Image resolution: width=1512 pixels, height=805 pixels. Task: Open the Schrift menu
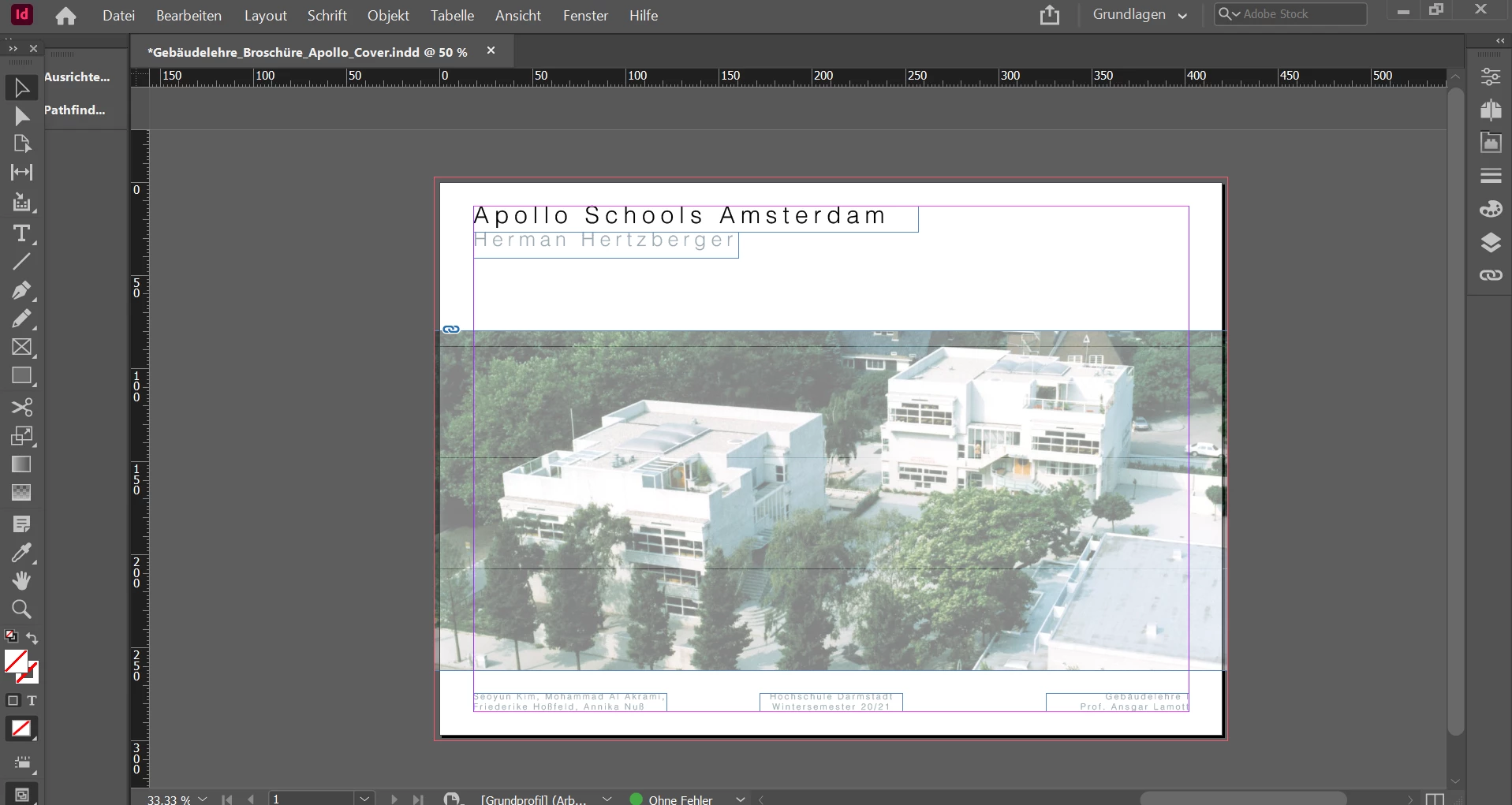pyautogui.click(x=327, y=15)
